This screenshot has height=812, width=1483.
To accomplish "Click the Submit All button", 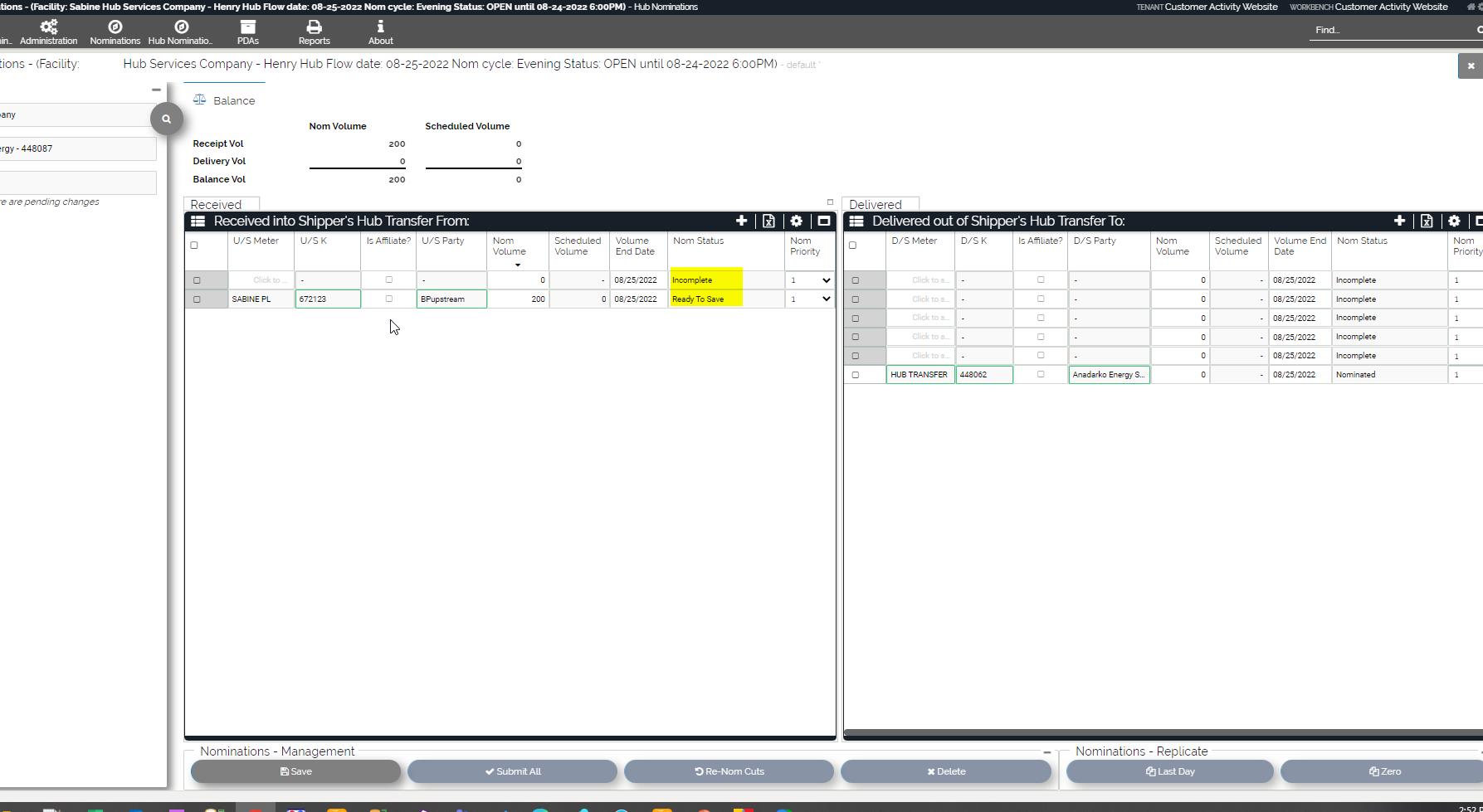I will pos(512,771).
